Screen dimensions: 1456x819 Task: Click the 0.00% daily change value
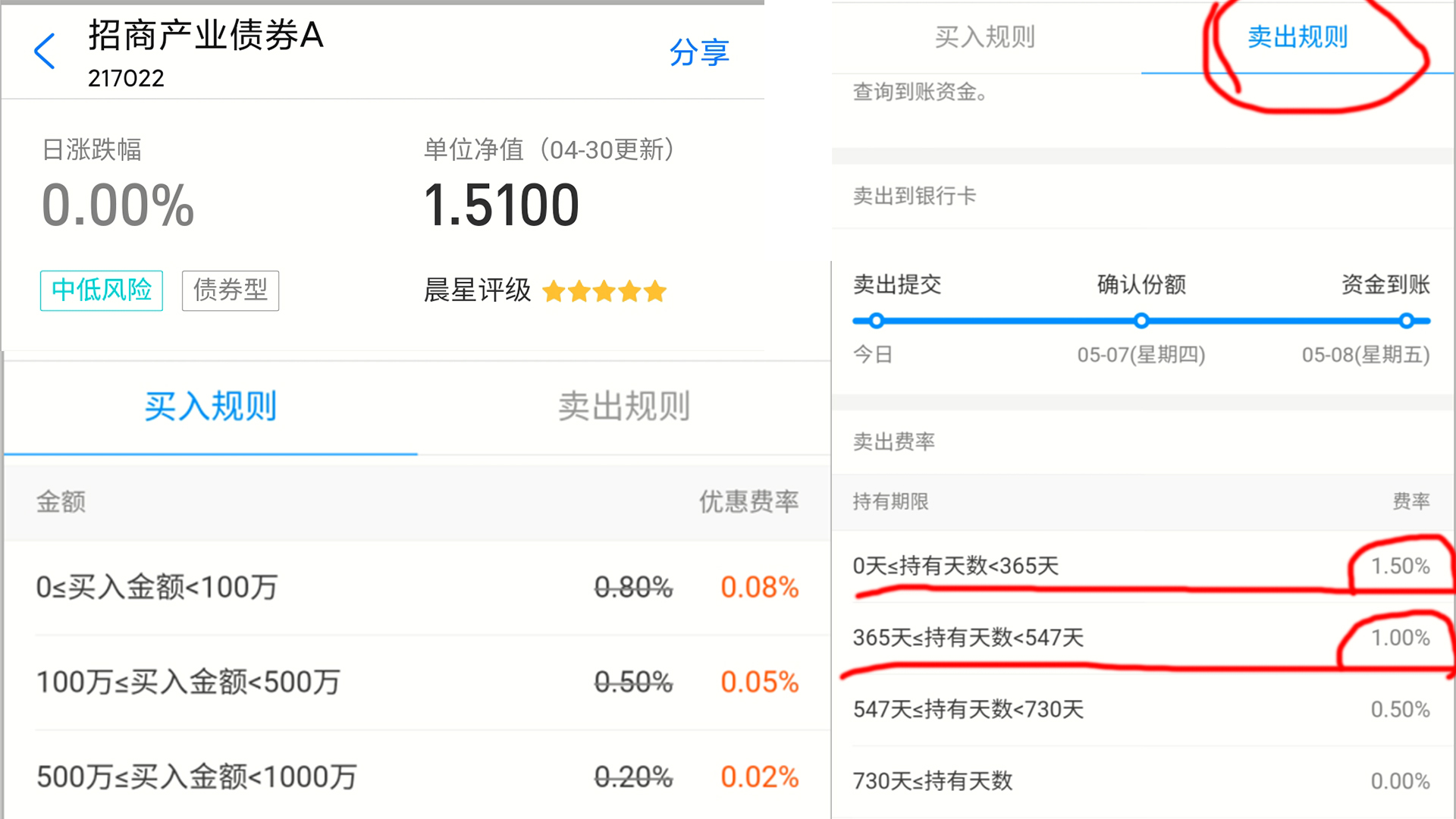[x=118, y=206]
